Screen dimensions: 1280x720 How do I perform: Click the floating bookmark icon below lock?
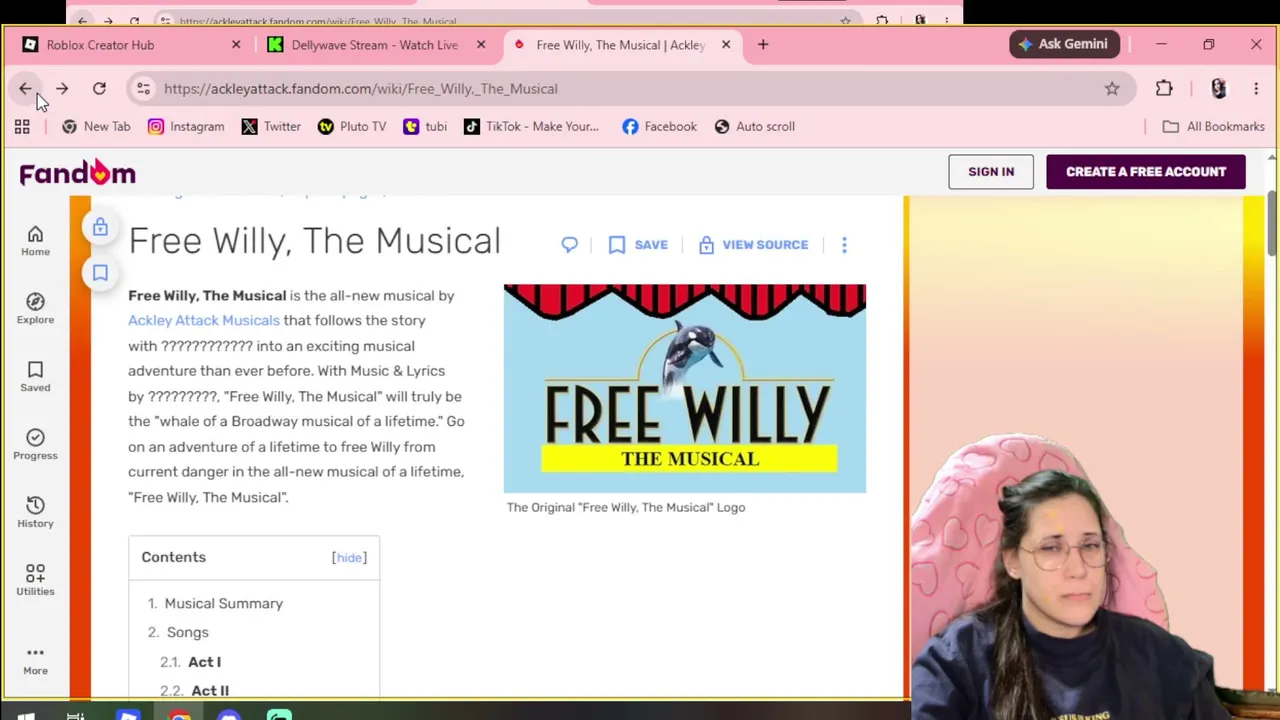click(100, 272)
